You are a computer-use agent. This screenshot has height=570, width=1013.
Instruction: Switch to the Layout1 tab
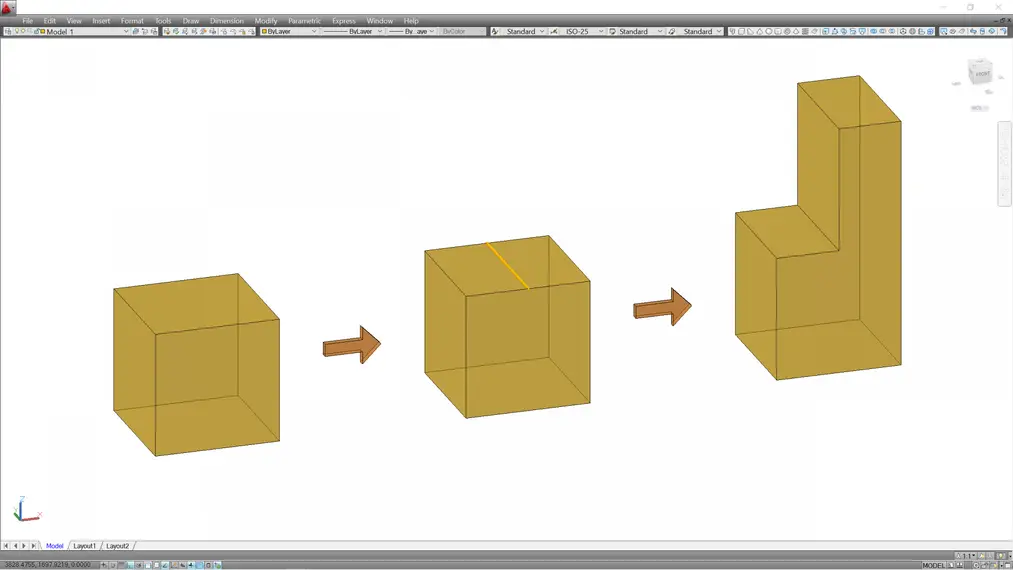[84, 546]
